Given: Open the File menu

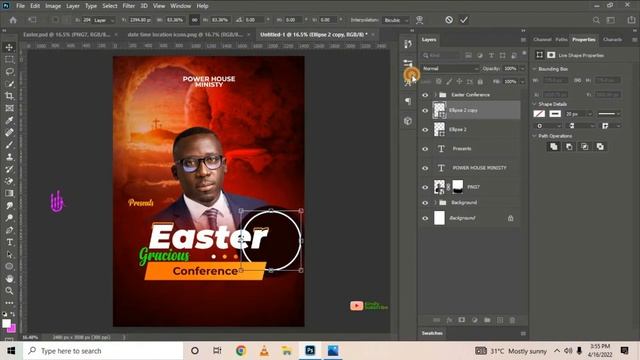Looking at the screenshot, I should pyautogui.click(x=20, y=6).
